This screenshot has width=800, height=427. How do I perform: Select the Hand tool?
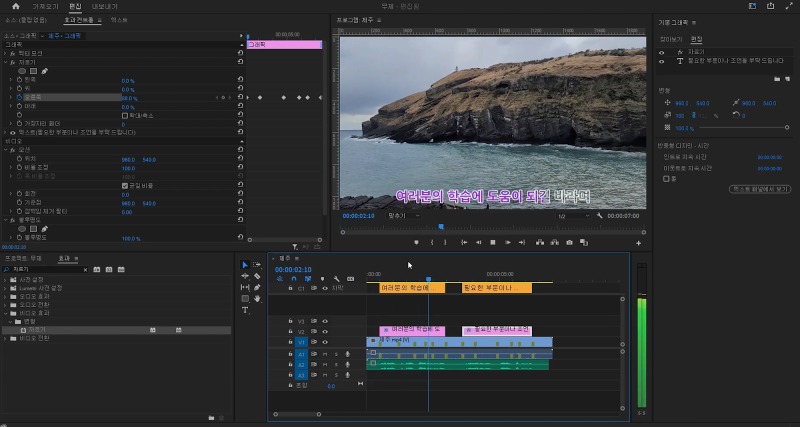pyautogui.click(x=257, y=298)
